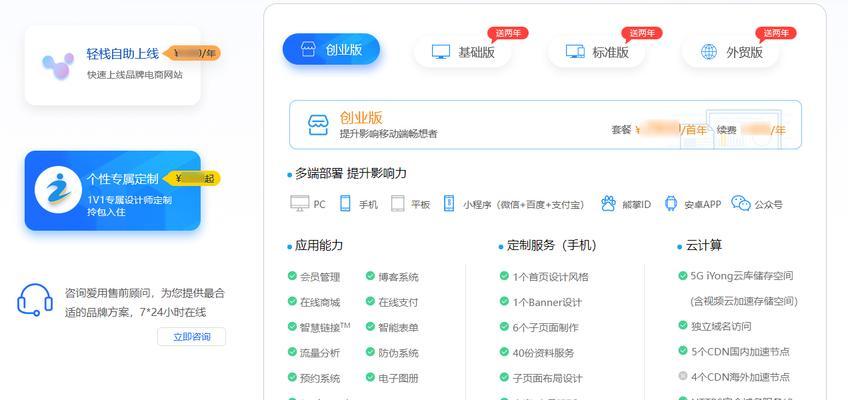Click the 1个Banner设计 item text
Image resolution: width=848 pixels, height=400 pixels.
coord(547,302)
